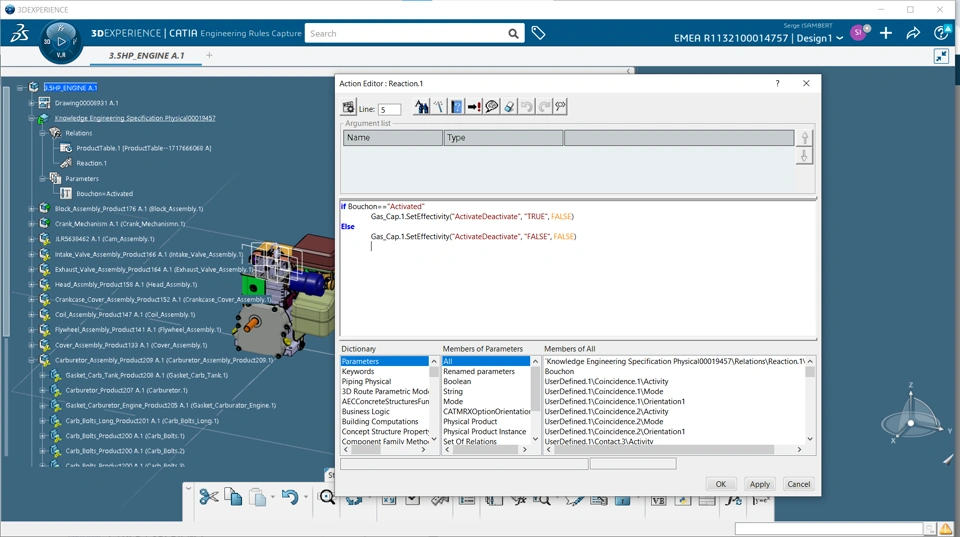This screenshot has height=537, width=960.
Task: Click the plus add icon in top bar
Action: [x=886, y=33]
